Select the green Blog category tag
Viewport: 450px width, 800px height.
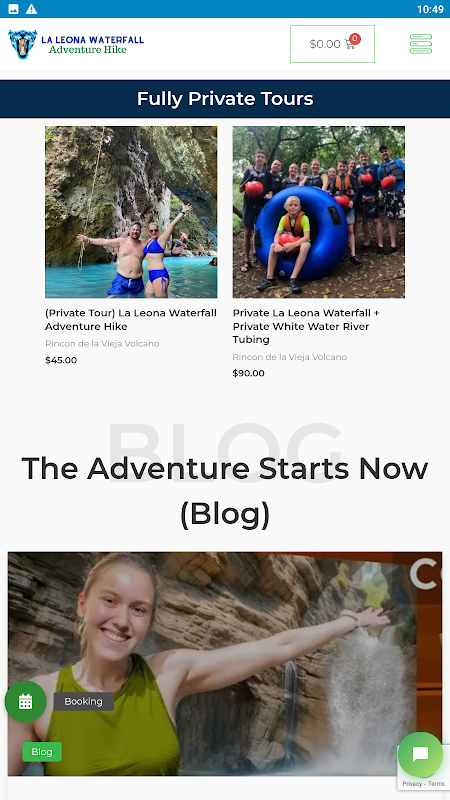tap(42, 752)
